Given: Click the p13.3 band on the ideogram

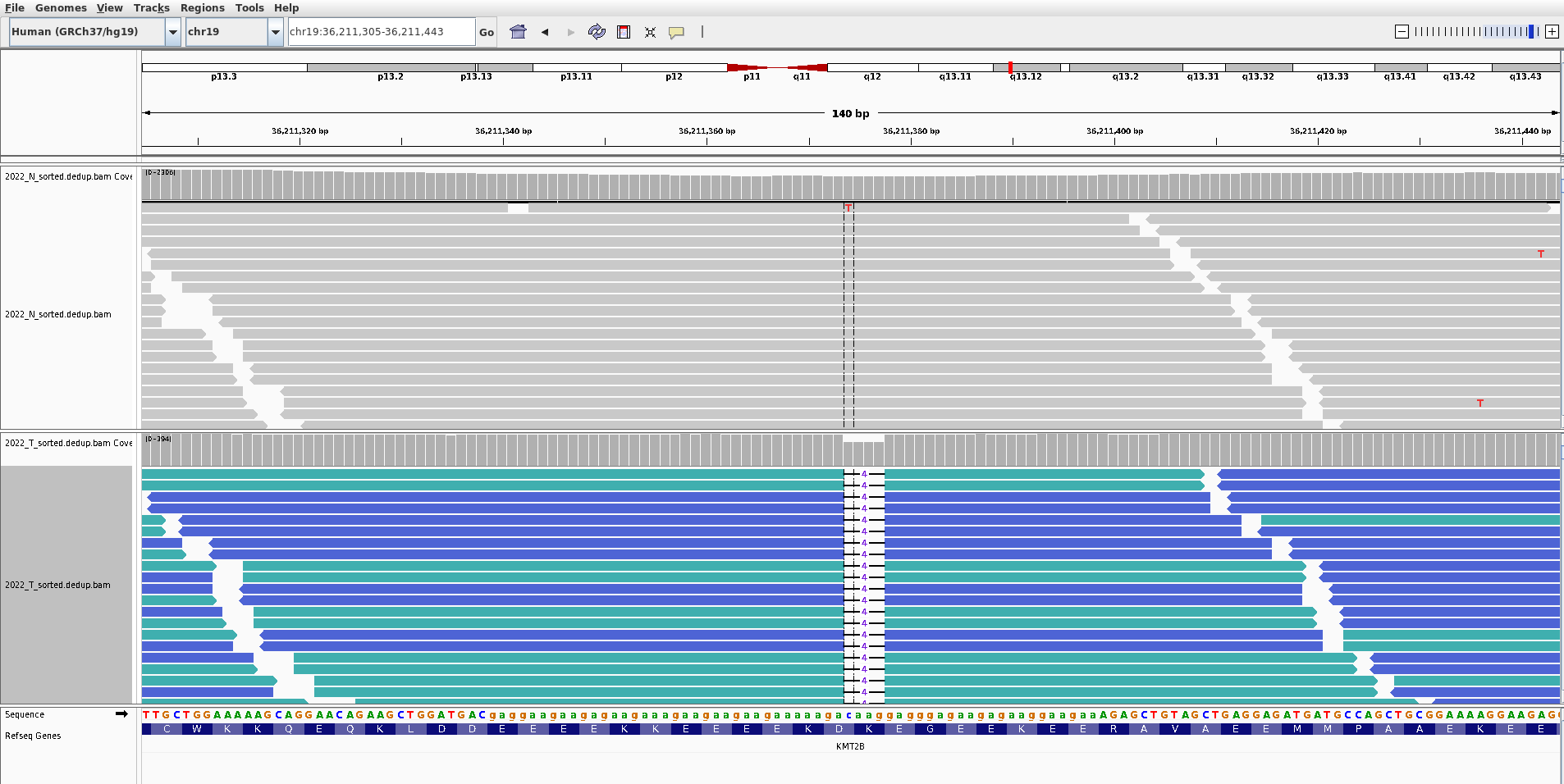Looking at the screenshot, I should pyautogui.click(x=224, y=68).
